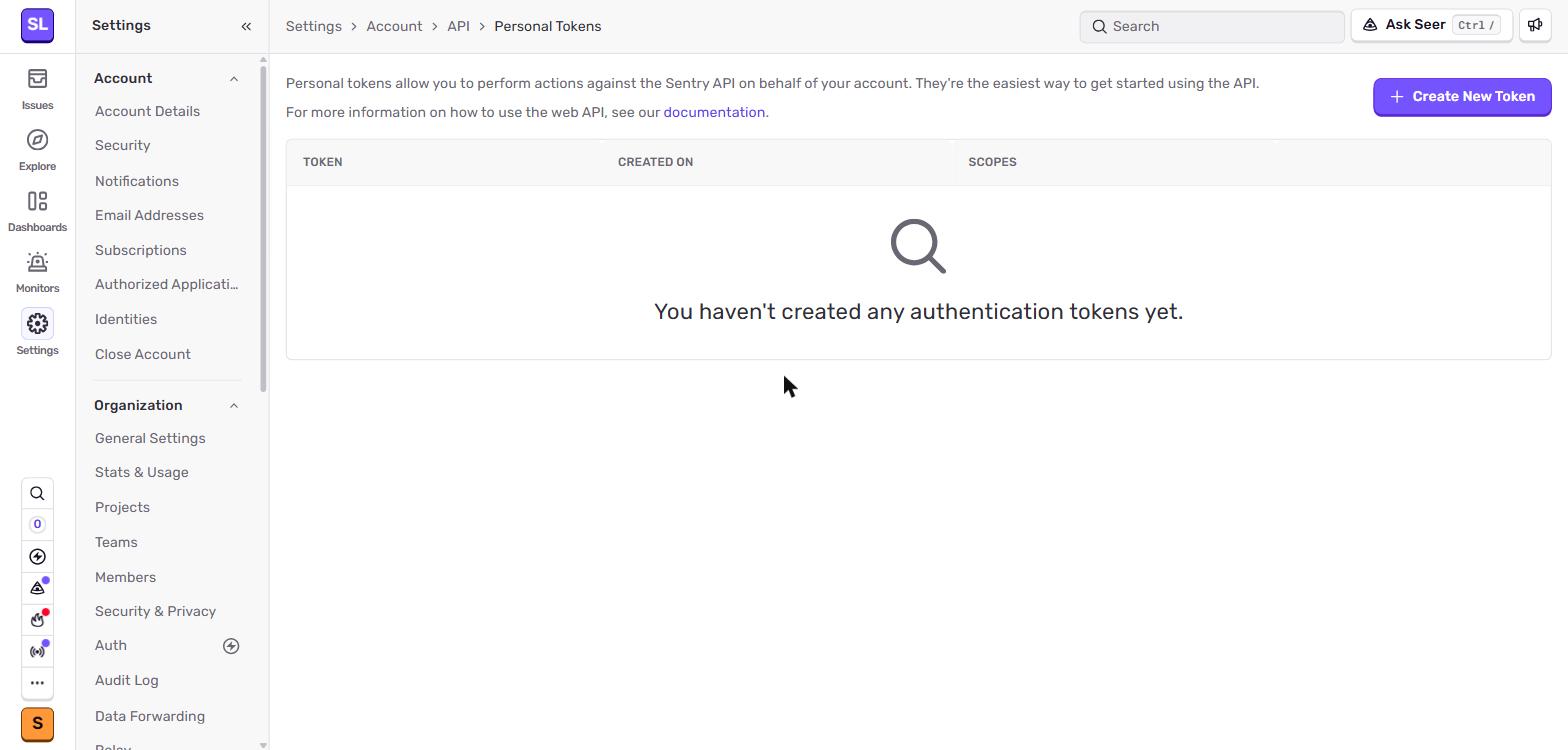Follow the documentation link
This screenshot has height=750, width=1568.
pyautogui.click(x=714, y=112)
